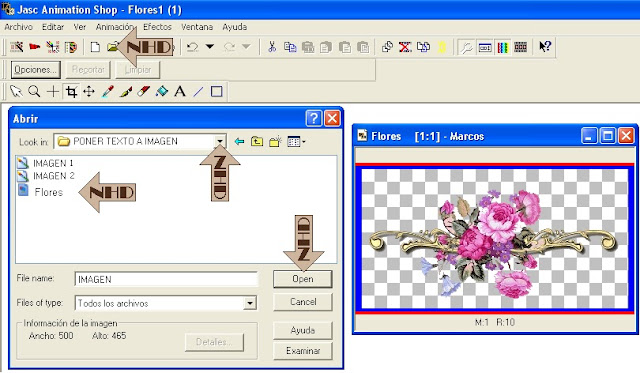Click the New Animation blank page icon
This screenshot has height=373, width=640.
(95, 47)
